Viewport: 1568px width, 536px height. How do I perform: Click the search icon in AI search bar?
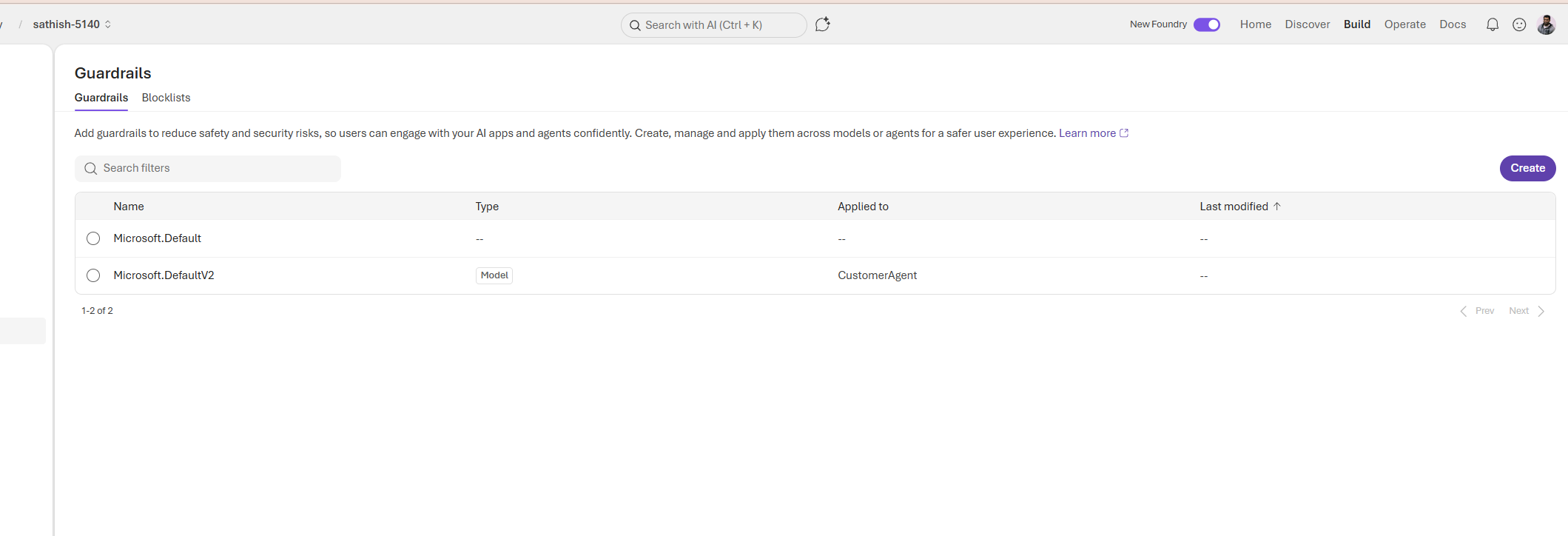pyautogui.click(x=635, y=25)
